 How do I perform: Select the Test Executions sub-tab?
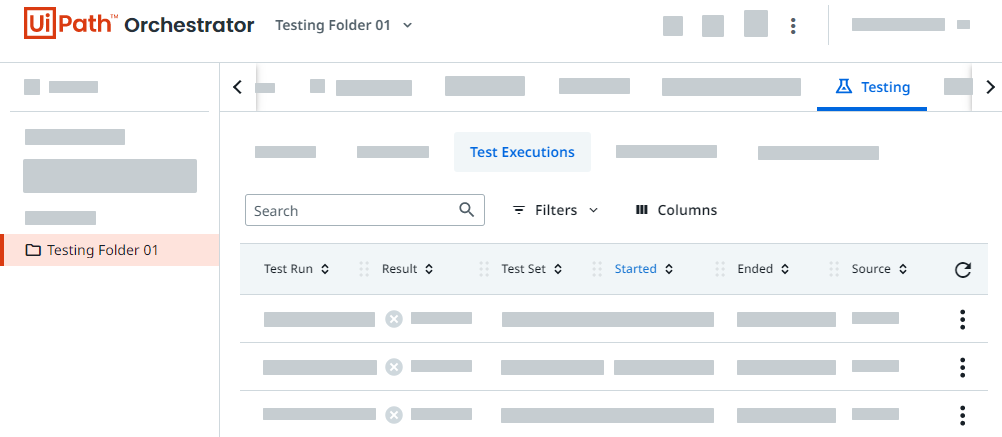(522, 152)
